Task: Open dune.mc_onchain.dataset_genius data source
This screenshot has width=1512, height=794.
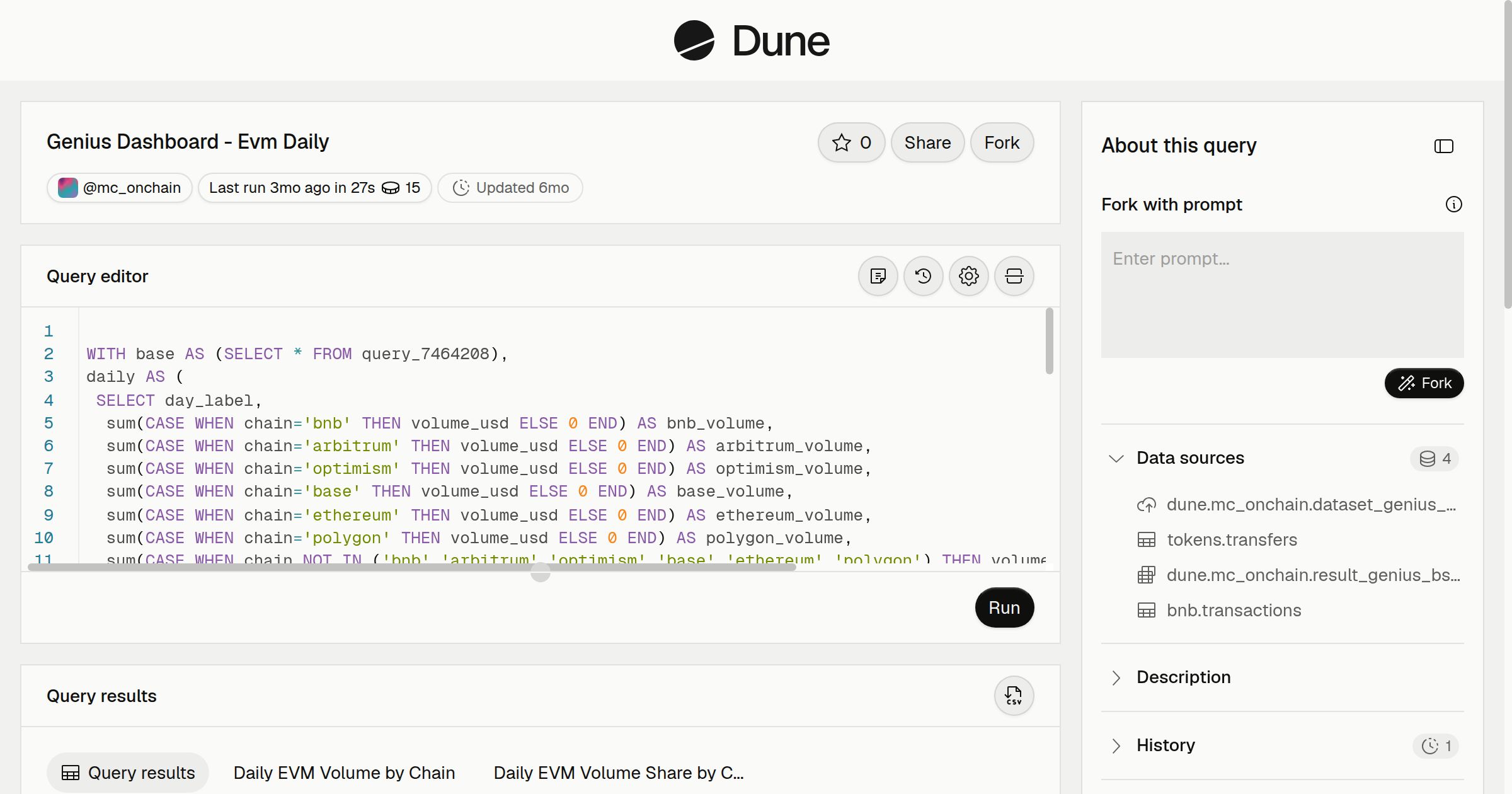Action: click(x=1298, y=505)
